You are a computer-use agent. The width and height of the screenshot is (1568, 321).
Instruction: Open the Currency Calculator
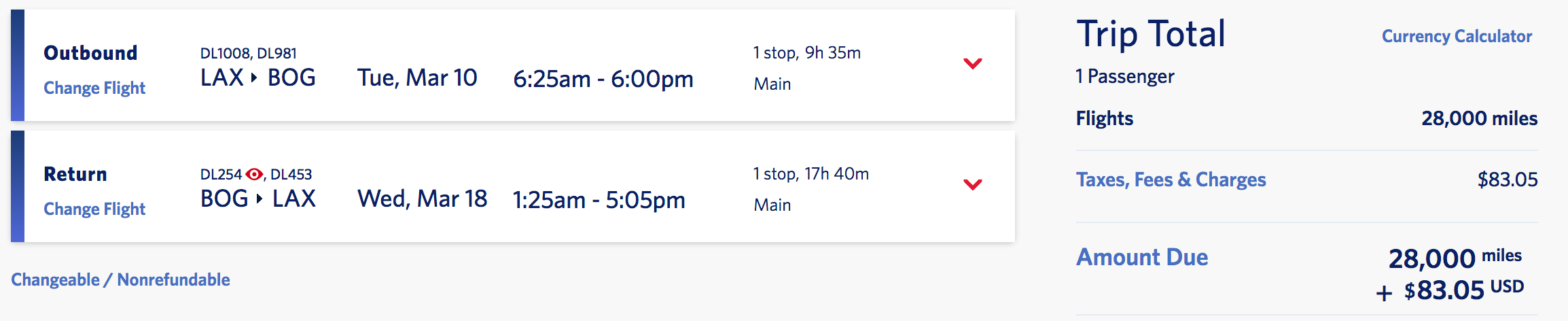coord(1457,36)
